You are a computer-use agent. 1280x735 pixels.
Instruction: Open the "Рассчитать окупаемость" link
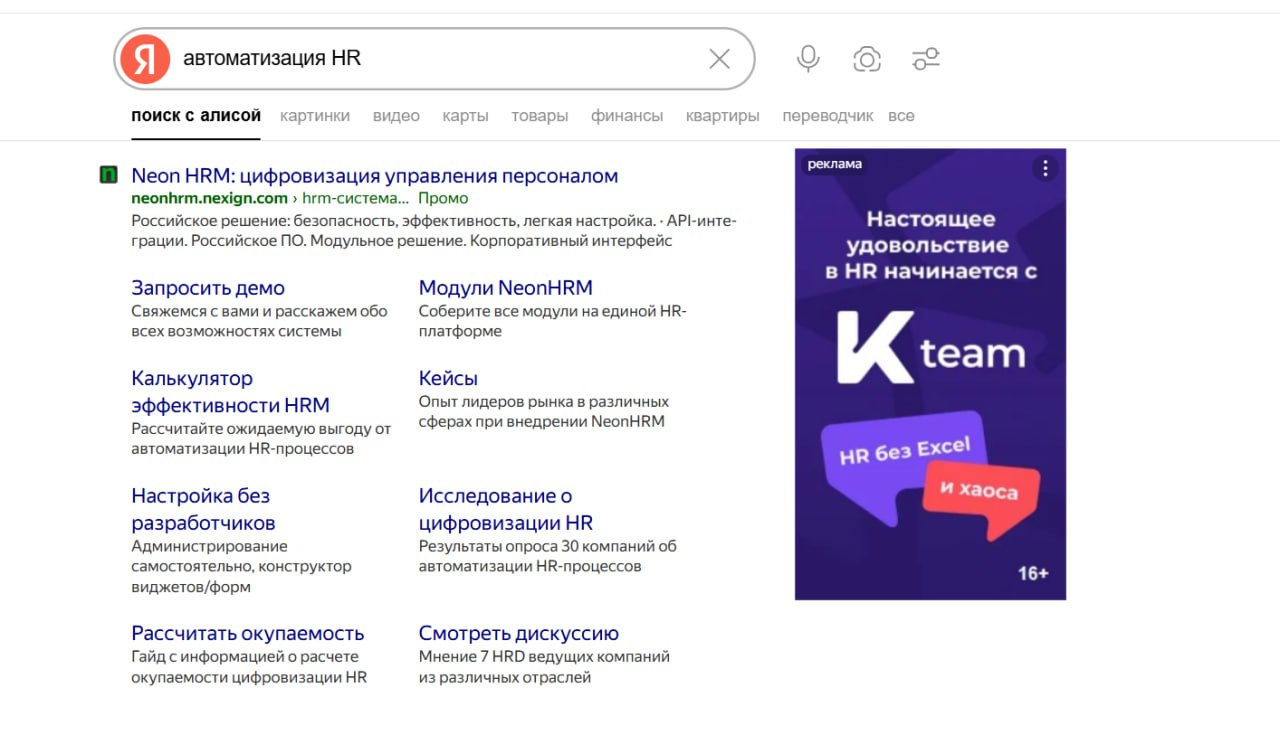[x=248, y=633]
